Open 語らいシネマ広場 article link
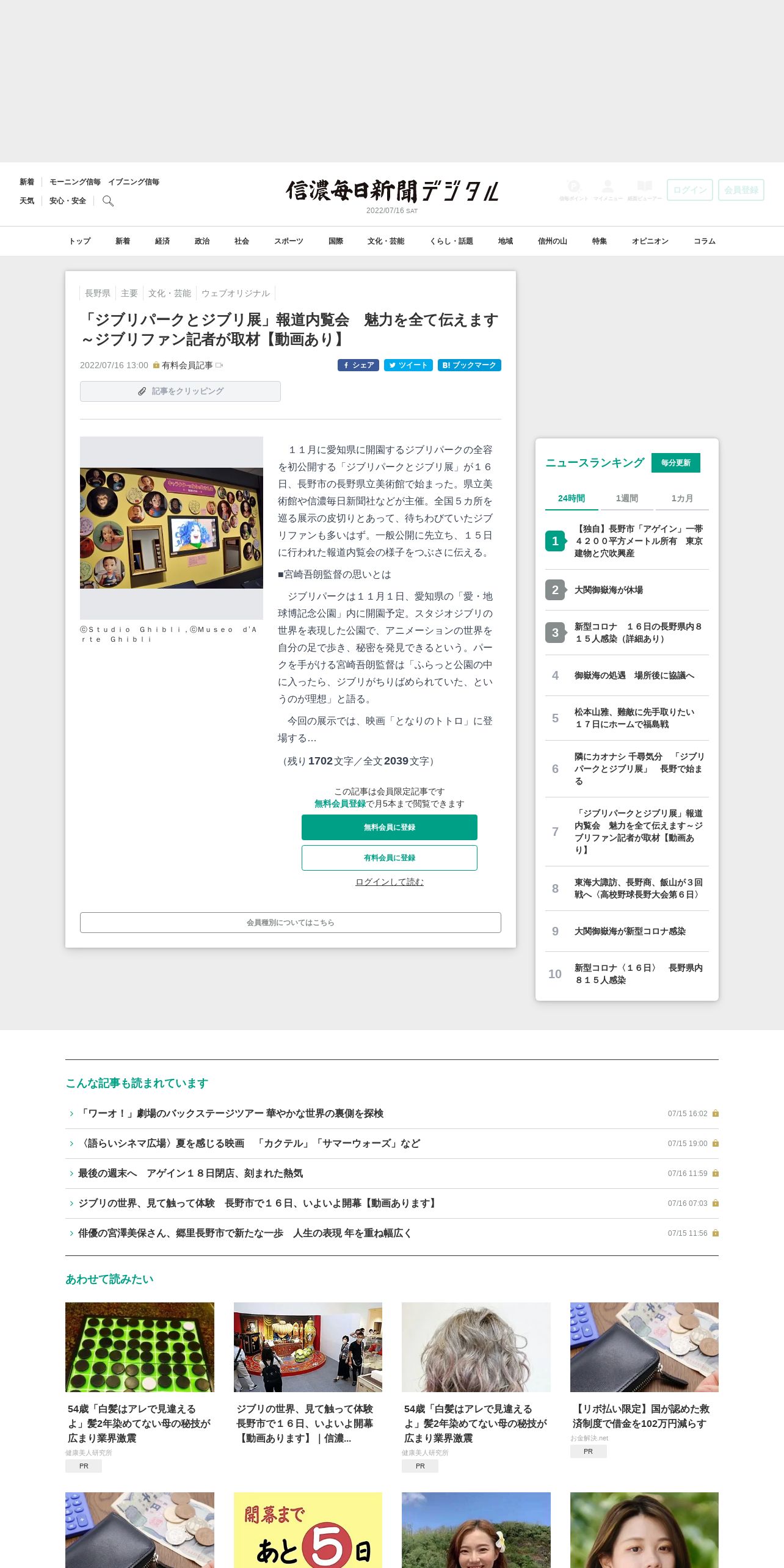Viewport: 784px width, 1568px height. [249, 1144]
